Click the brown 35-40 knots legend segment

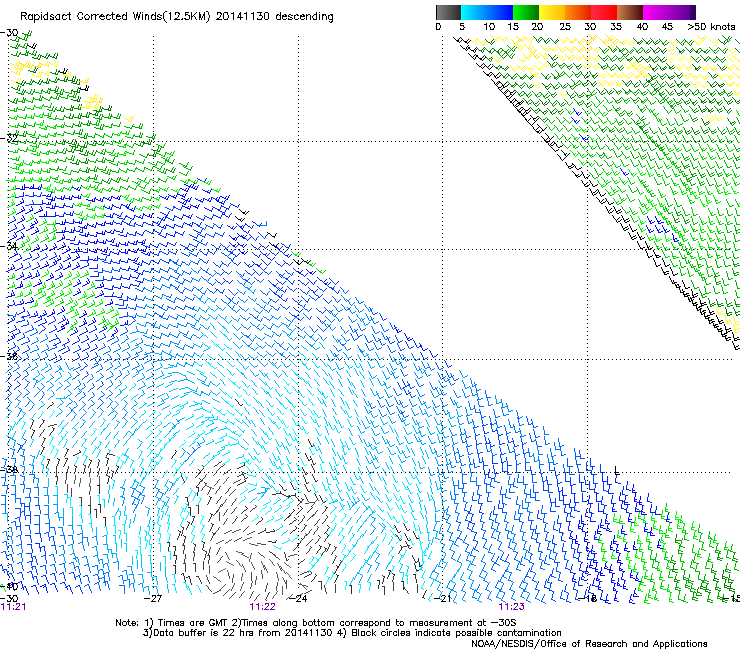coord(630,12)
